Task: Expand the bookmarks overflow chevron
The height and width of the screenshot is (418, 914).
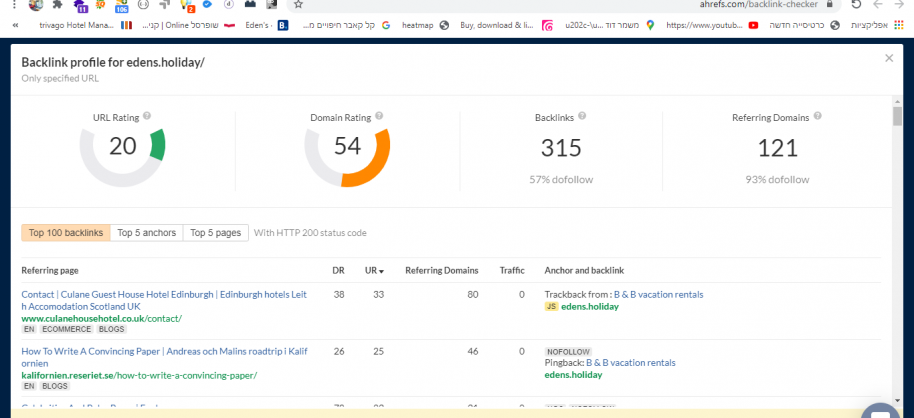Action: (15, 25)
